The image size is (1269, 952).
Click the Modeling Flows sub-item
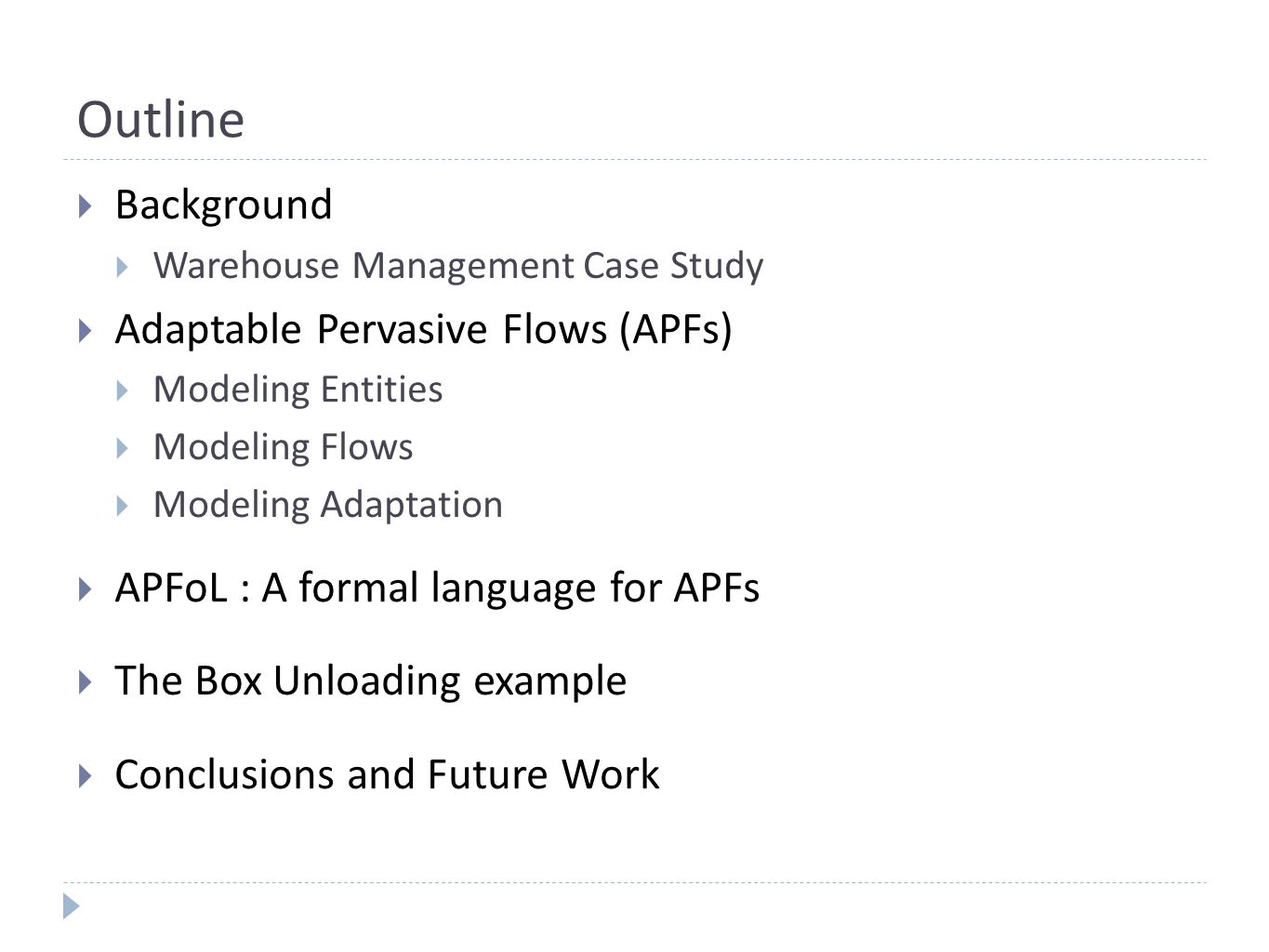tap(284, 447)
